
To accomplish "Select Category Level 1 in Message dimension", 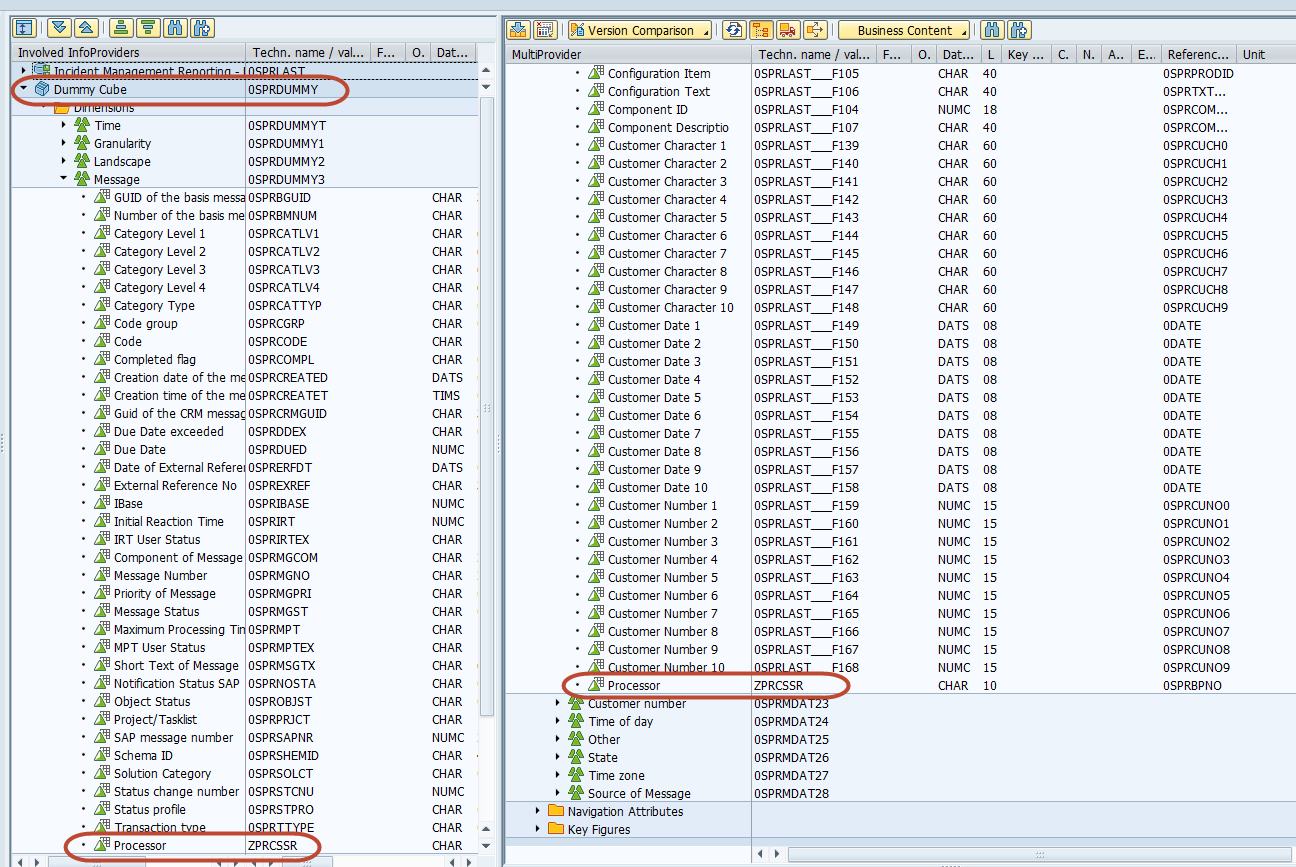I will point(245,233).
